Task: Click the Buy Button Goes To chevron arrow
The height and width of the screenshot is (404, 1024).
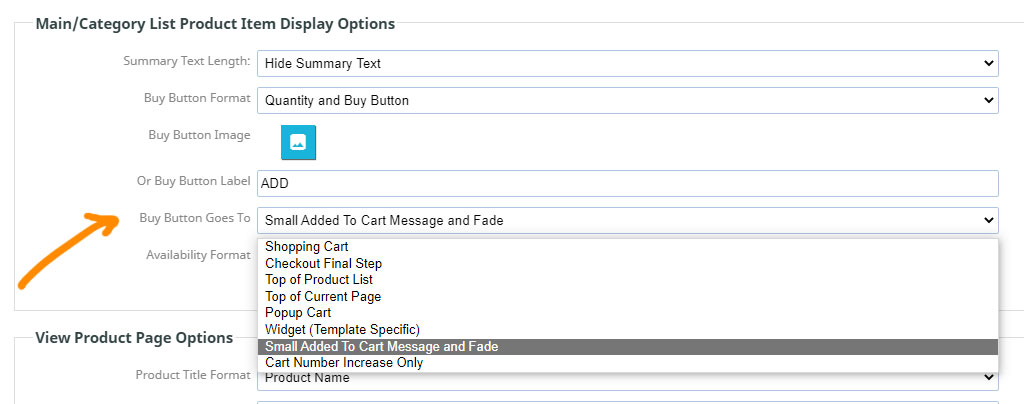Action: click(988, 221)
